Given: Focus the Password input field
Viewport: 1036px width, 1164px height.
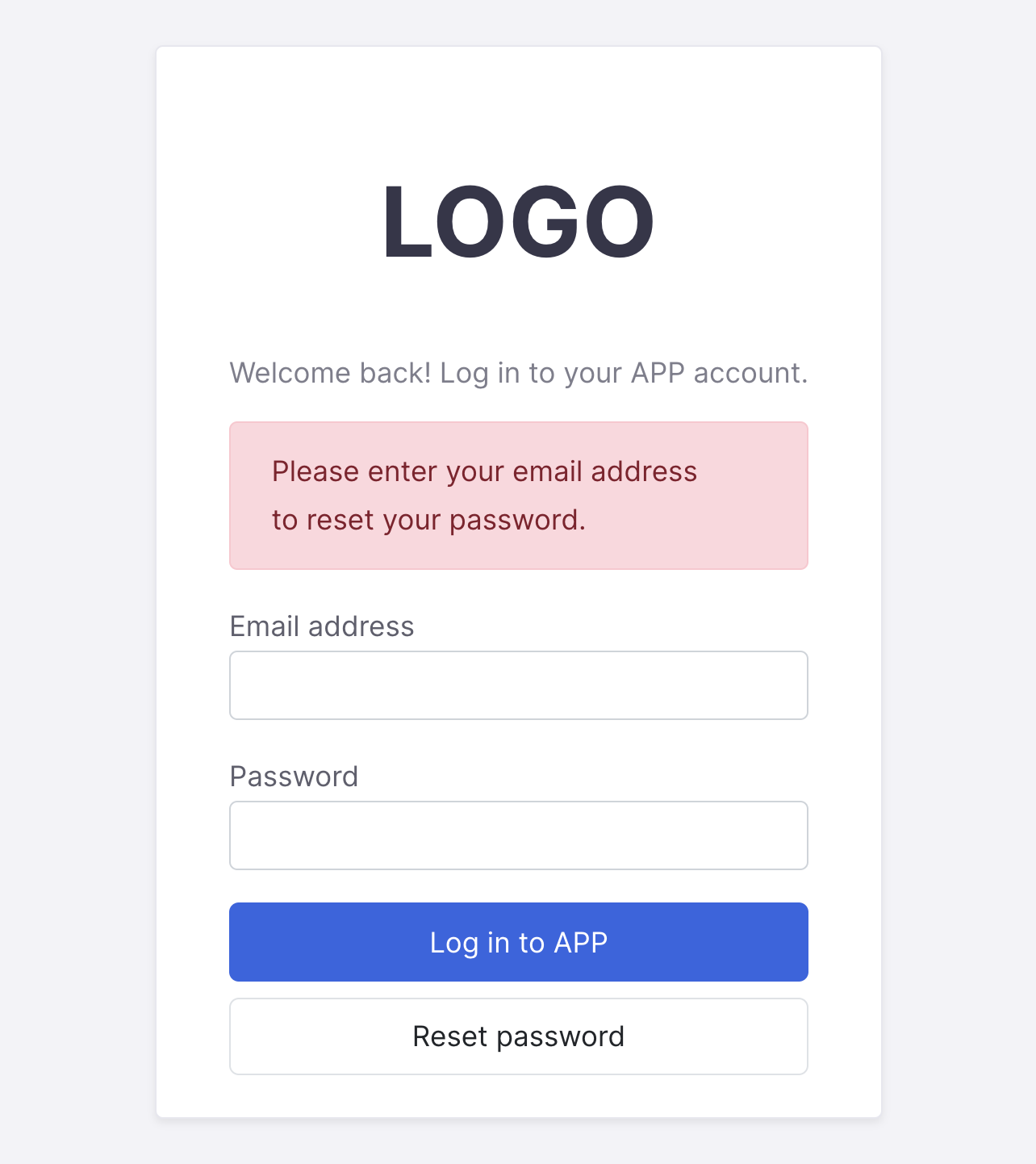Looking at the screenshot, I should (x=519, y=835).
